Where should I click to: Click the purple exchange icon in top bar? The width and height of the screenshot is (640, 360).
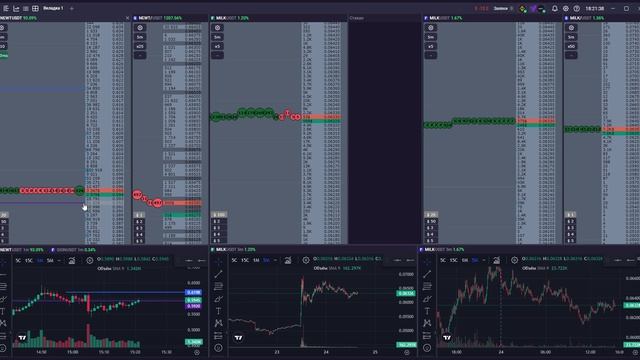[x=533, y=9]
